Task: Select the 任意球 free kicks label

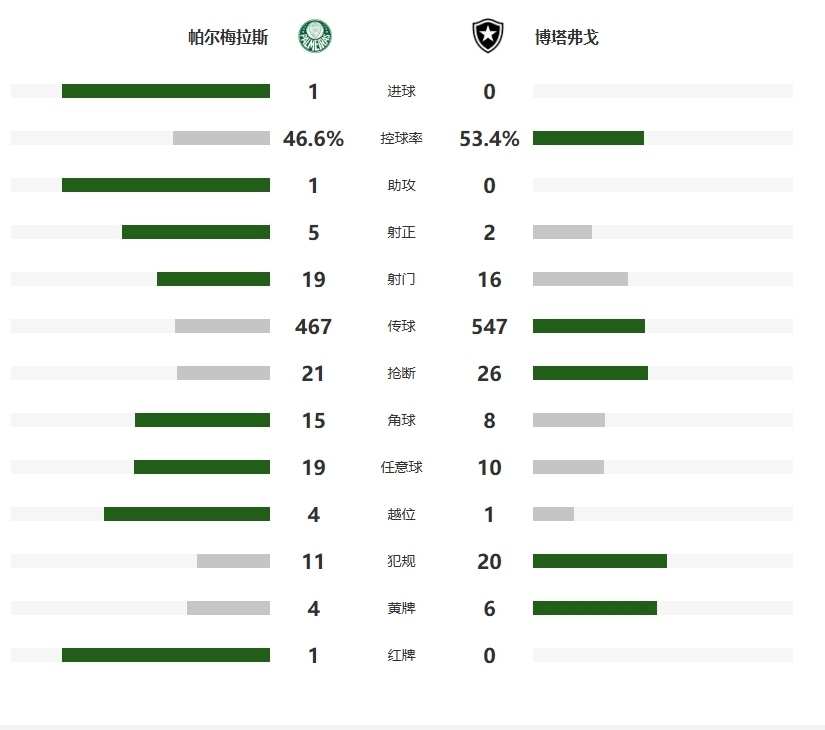Action: click(401, 467)
